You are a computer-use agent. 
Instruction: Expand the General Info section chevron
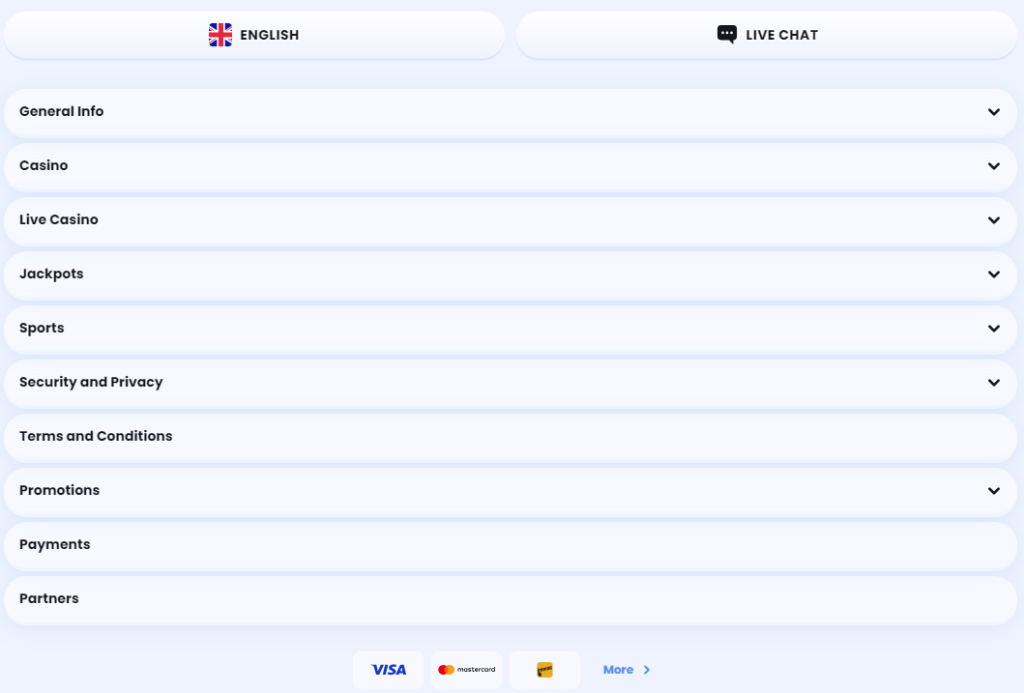click(993, 112)
